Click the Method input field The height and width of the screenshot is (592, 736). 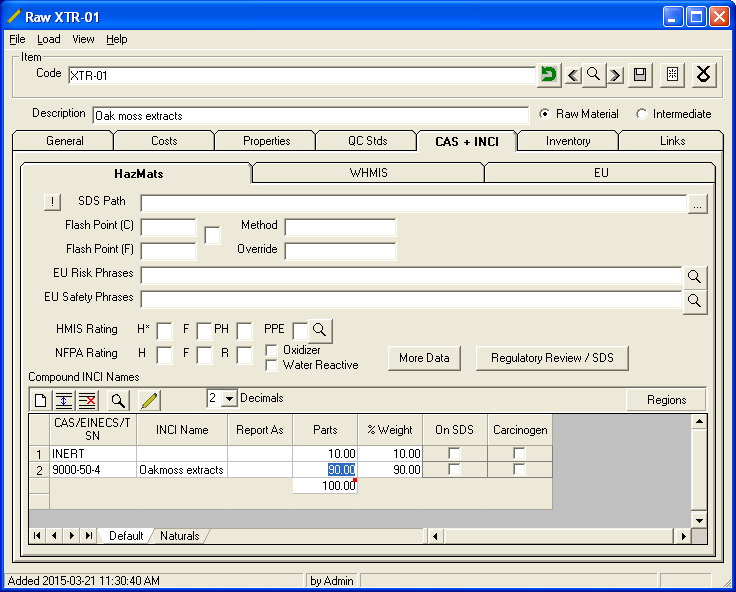tap(340, 227)
